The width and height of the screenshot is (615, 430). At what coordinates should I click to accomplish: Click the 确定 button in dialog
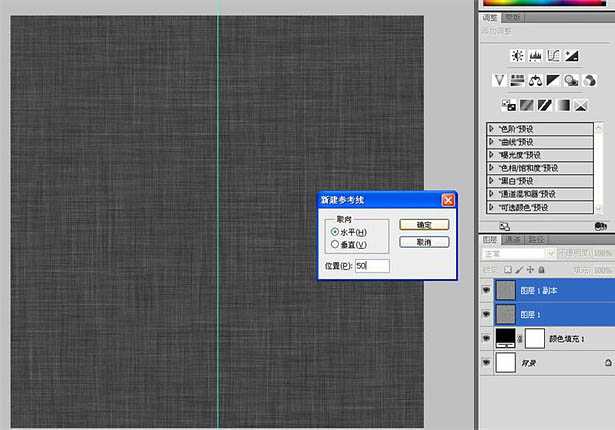423,225
